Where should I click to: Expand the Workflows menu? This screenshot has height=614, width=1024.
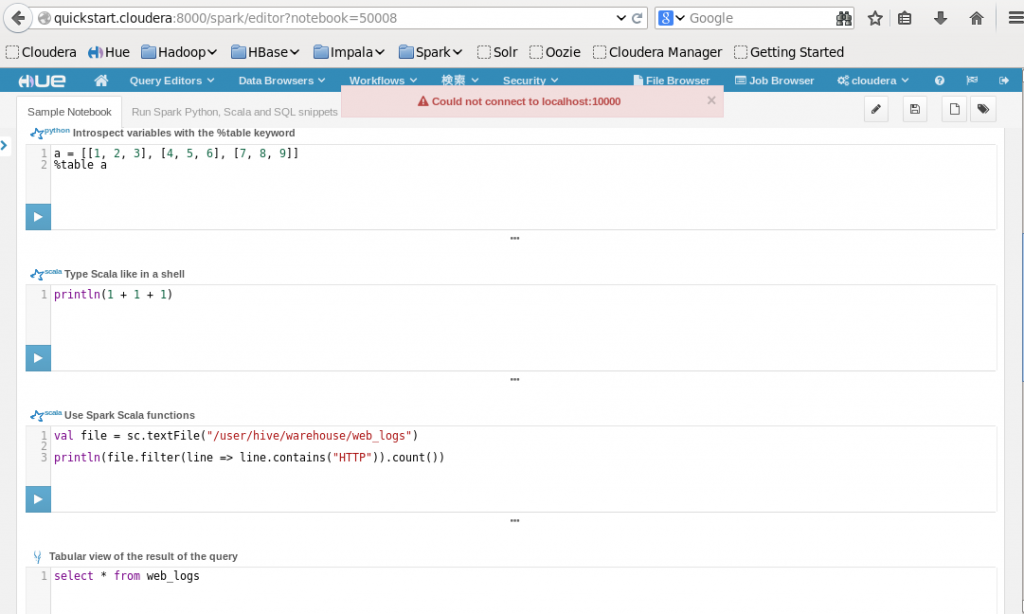383,80
